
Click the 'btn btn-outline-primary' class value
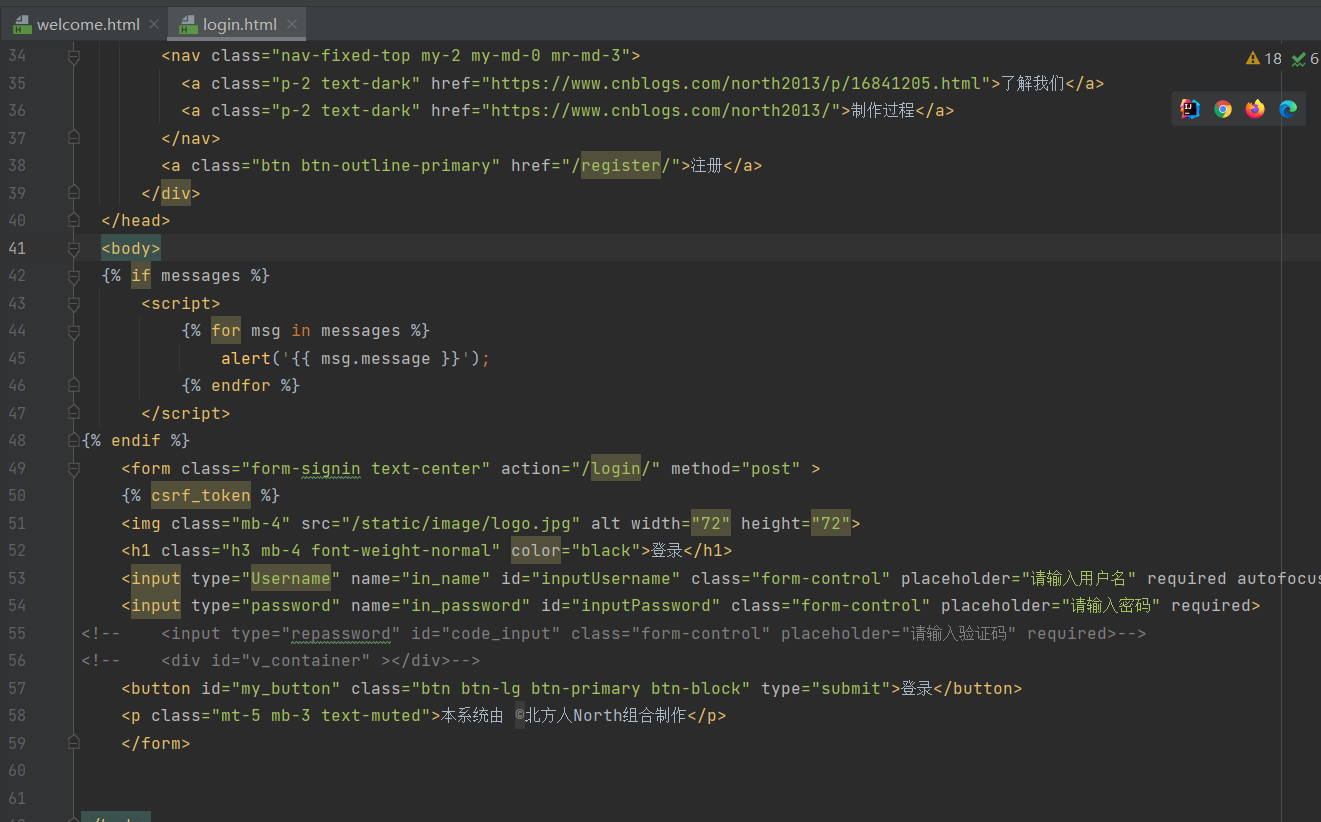376,165
